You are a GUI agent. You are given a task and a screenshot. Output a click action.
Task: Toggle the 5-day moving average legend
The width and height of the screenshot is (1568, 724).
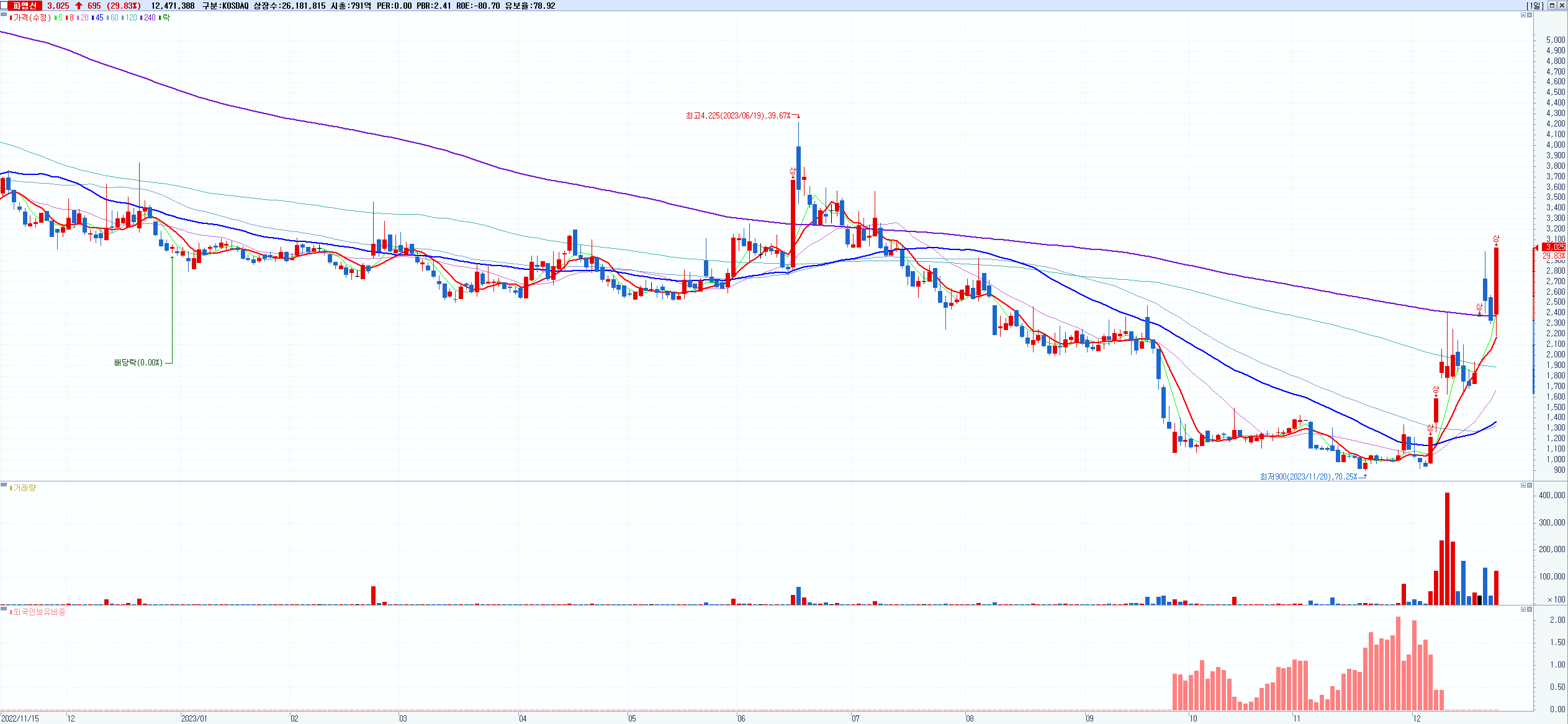click(60, 18)
